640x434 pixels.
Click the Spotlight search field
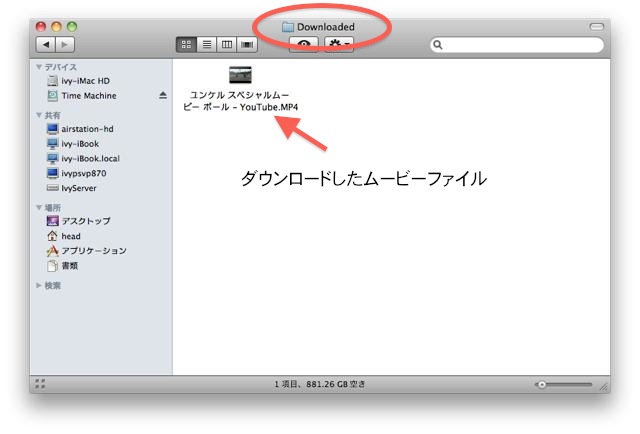517,45
